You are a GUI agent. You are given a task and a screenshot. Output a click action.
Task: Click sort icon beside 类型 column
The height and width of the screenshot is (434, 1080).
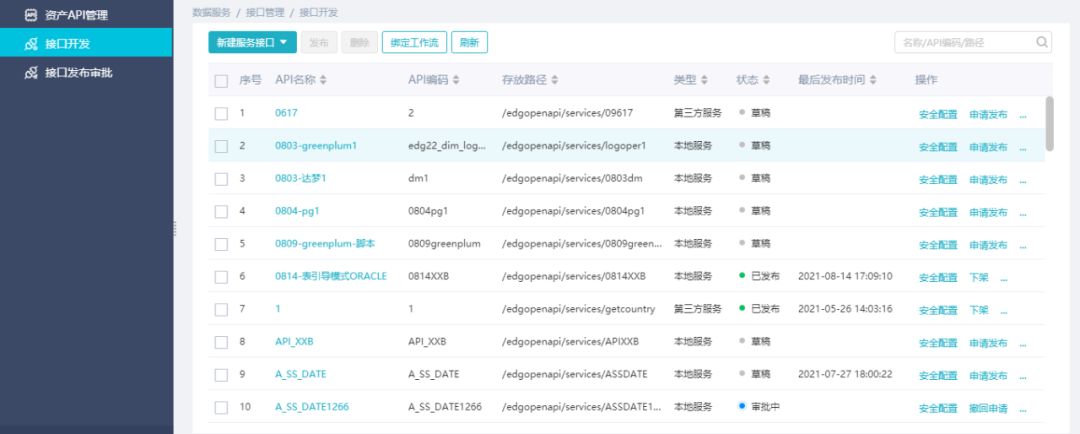pyautogui.click(x=704, y=80)
